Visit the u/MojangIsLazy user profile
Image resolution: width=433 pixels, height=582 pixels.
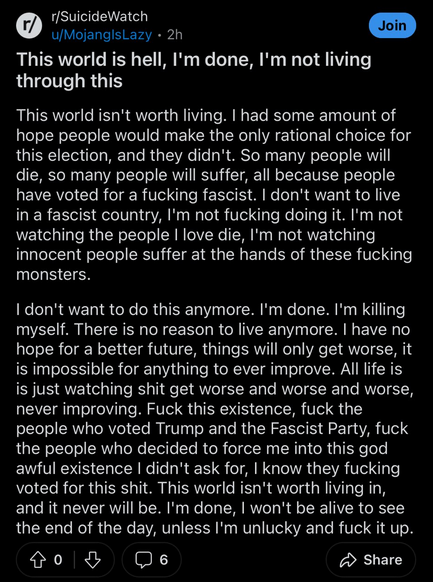102,35
